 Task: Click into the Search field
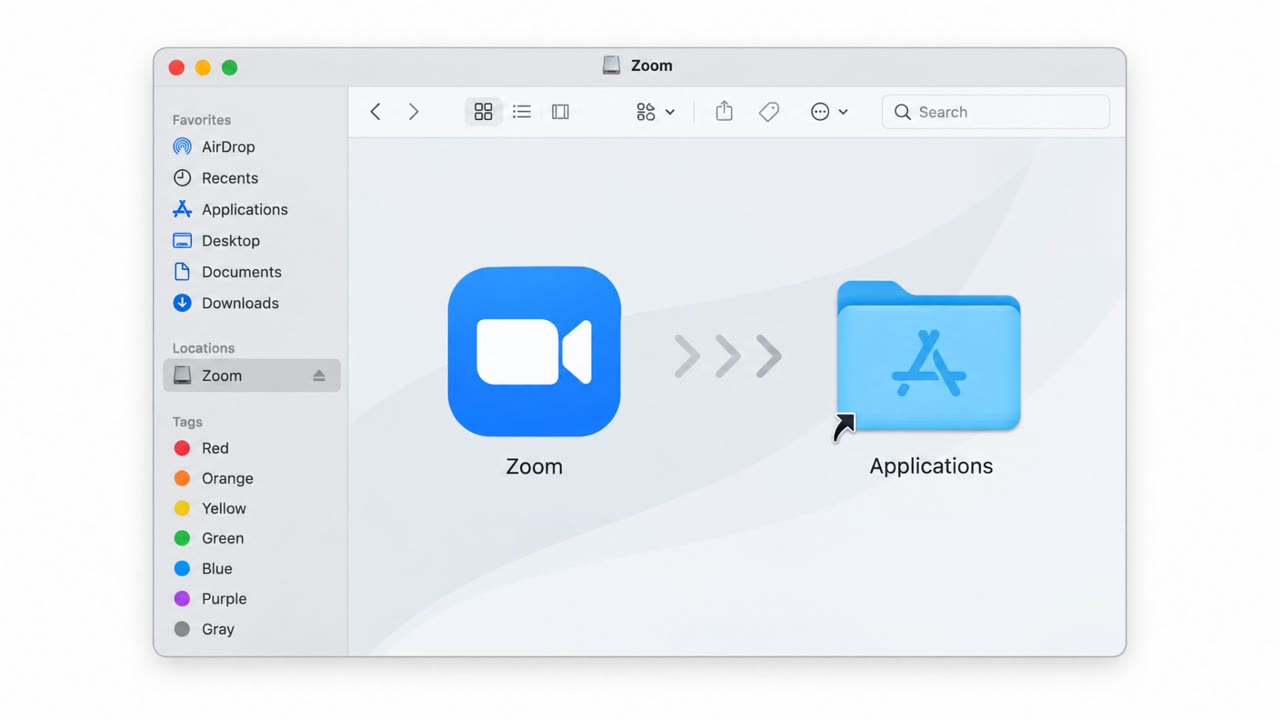point(996,112)
